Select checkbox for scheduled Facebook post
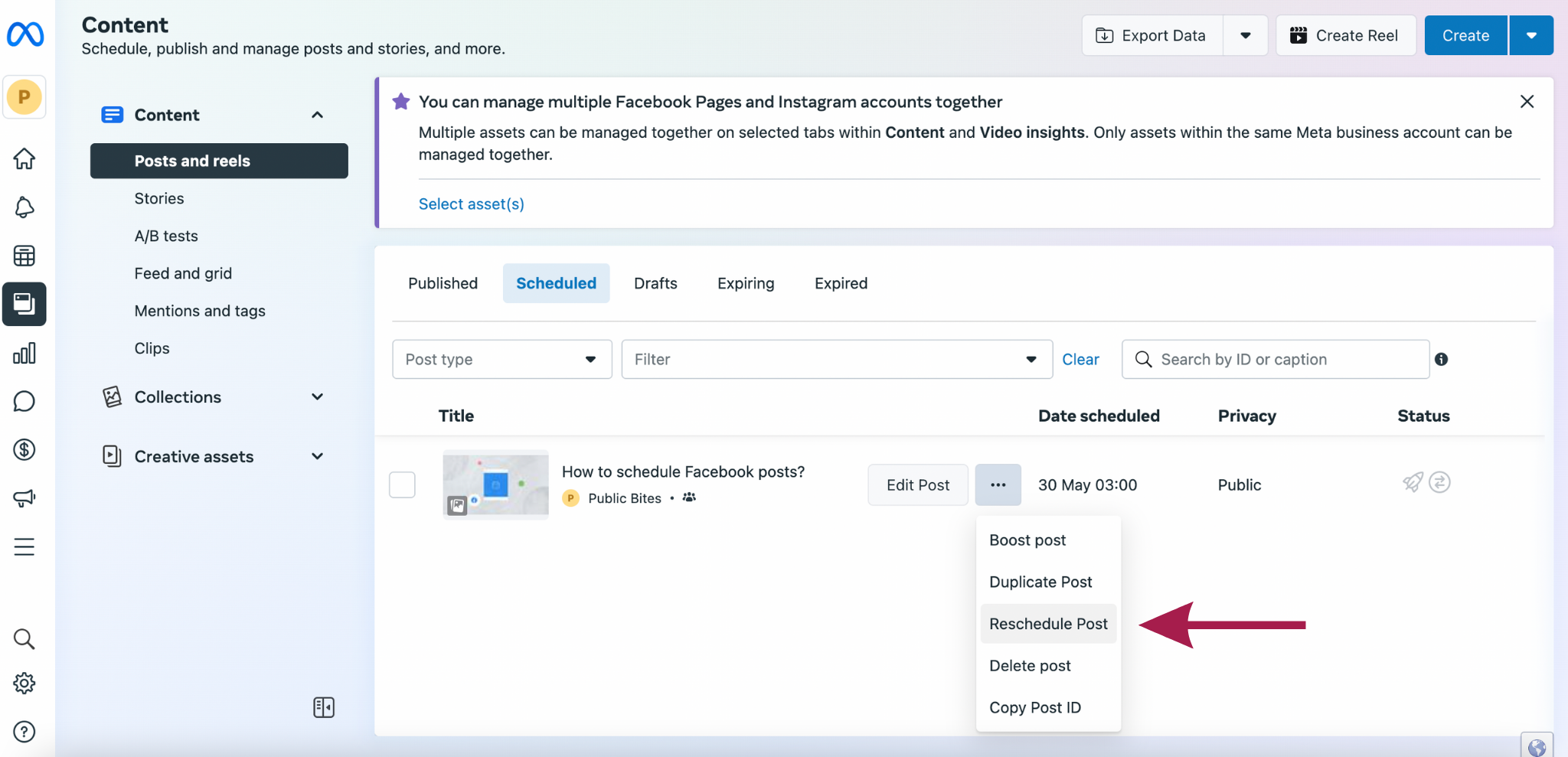1568x757 pixels. click(x=402, y=485)
